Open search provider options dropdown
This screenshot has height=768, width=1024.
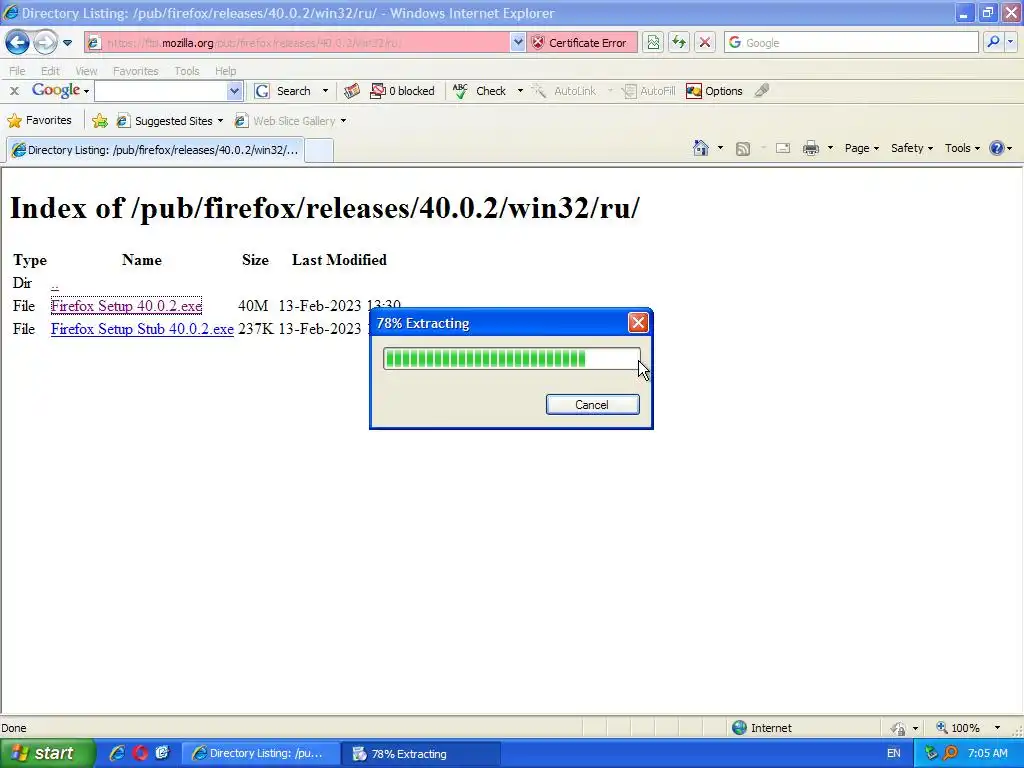click(1010, 43)
